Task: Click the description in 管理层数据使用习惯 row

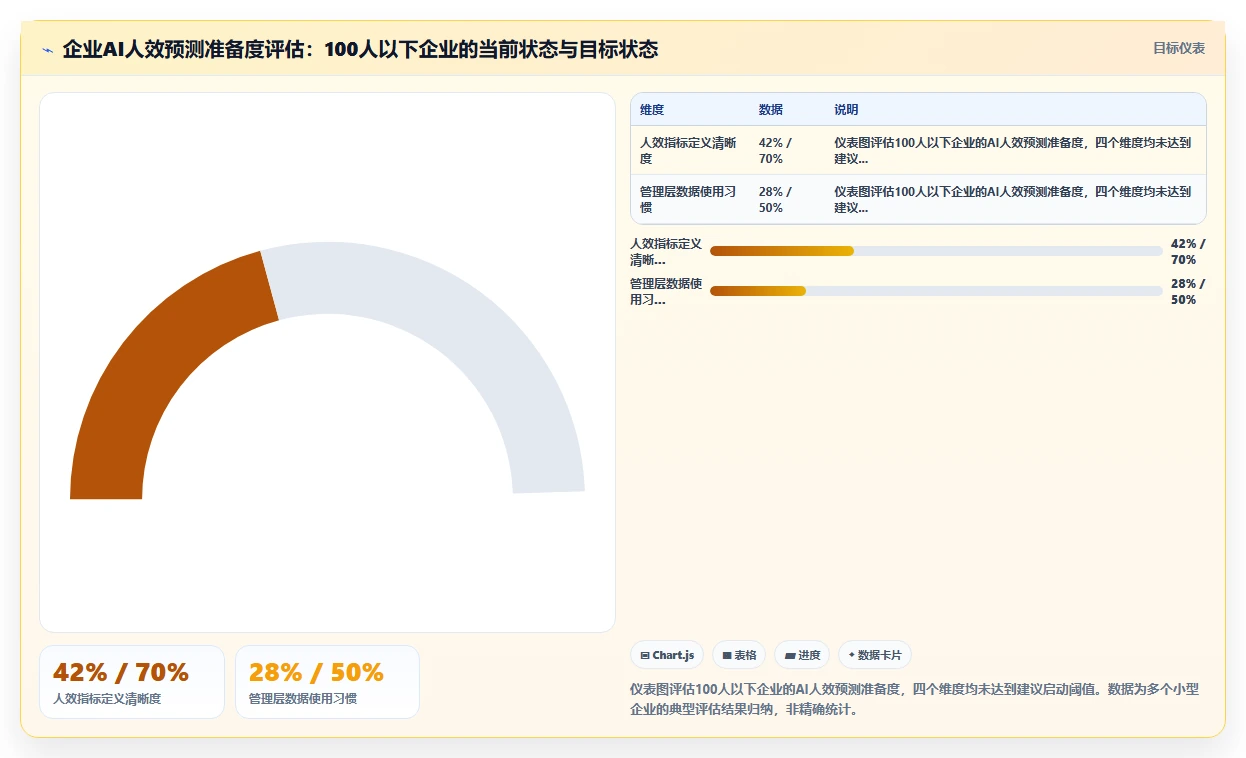Action: (x=1014, y=200)
